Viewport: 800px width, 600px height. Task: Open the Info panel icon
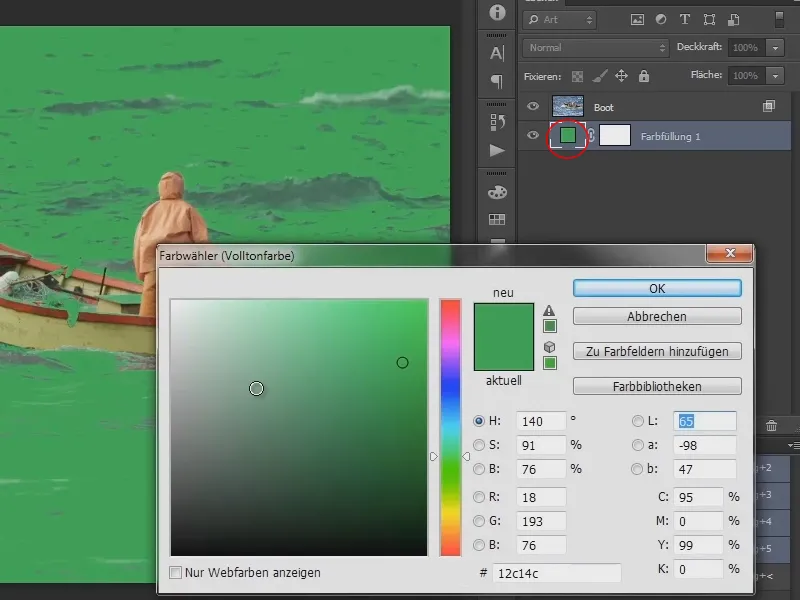pyautogui.click(x=497, y=12)
